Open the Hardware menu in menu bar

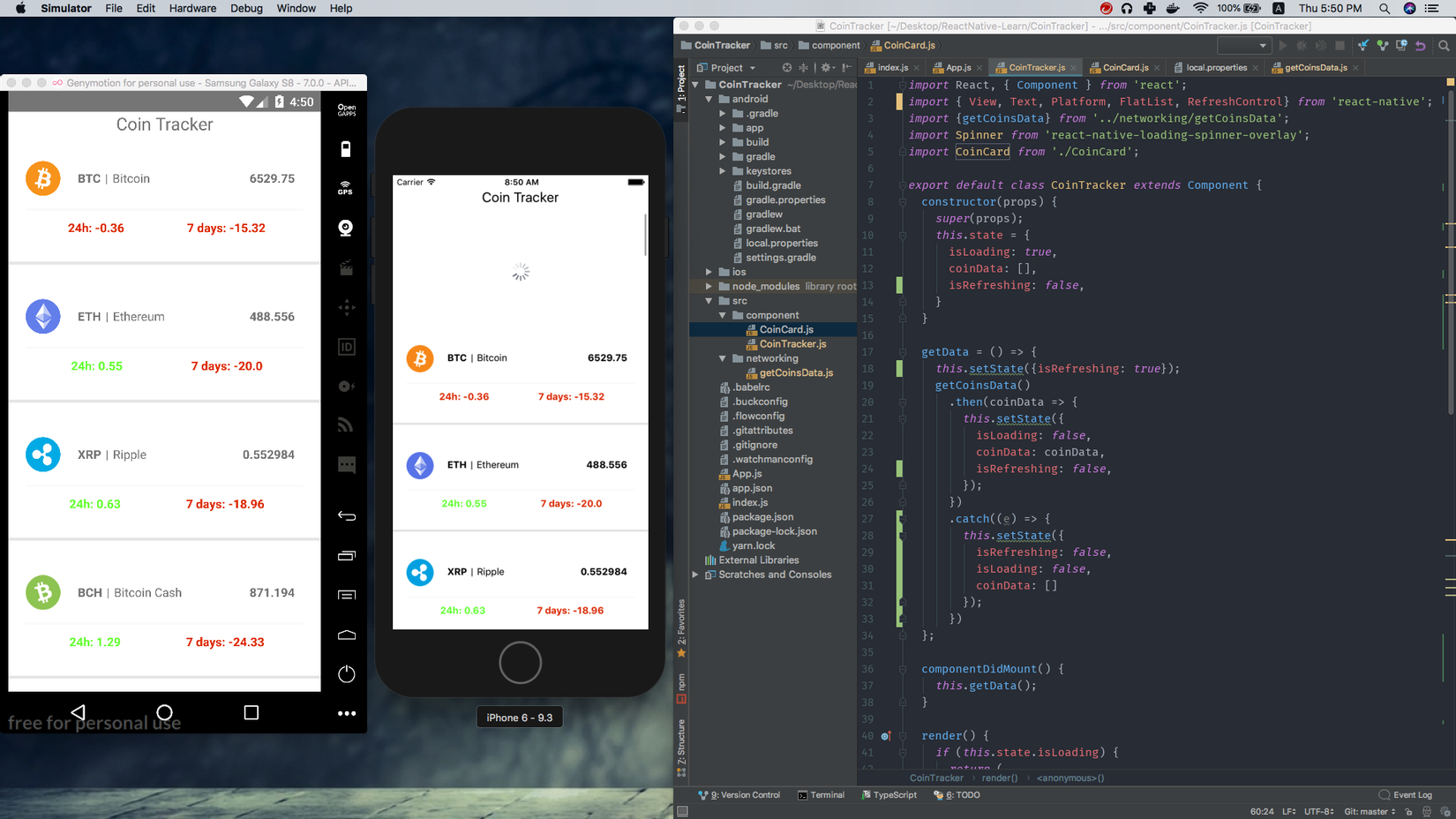click(x=192, y=8)
